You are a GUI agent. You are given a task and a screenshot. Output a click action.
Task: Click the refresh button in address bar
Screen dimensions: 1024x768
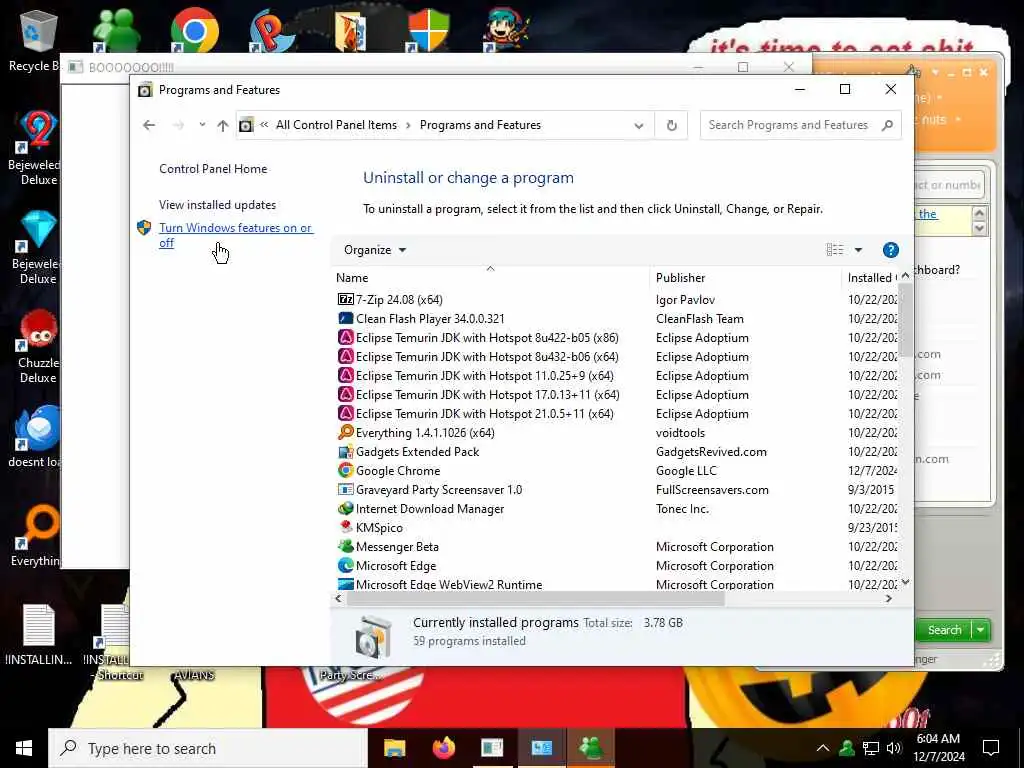coord(671,125)
